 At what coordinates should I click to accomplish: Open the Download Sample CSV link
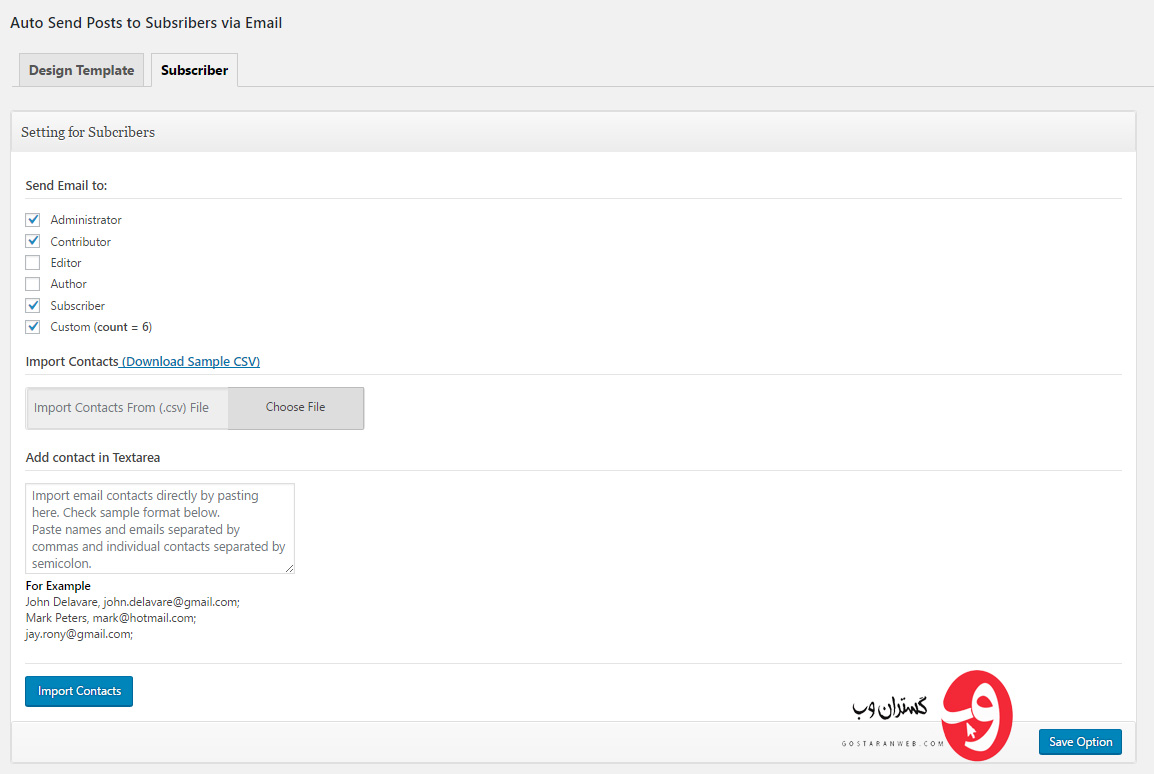[x=190, y=362]
